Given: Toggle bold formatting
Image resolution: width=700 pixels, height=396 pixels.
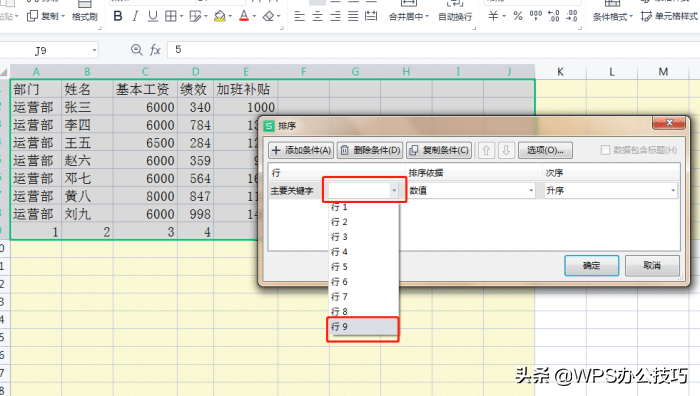Looking at the screenshot, I should pyautogui.click(x=118, y=17).
